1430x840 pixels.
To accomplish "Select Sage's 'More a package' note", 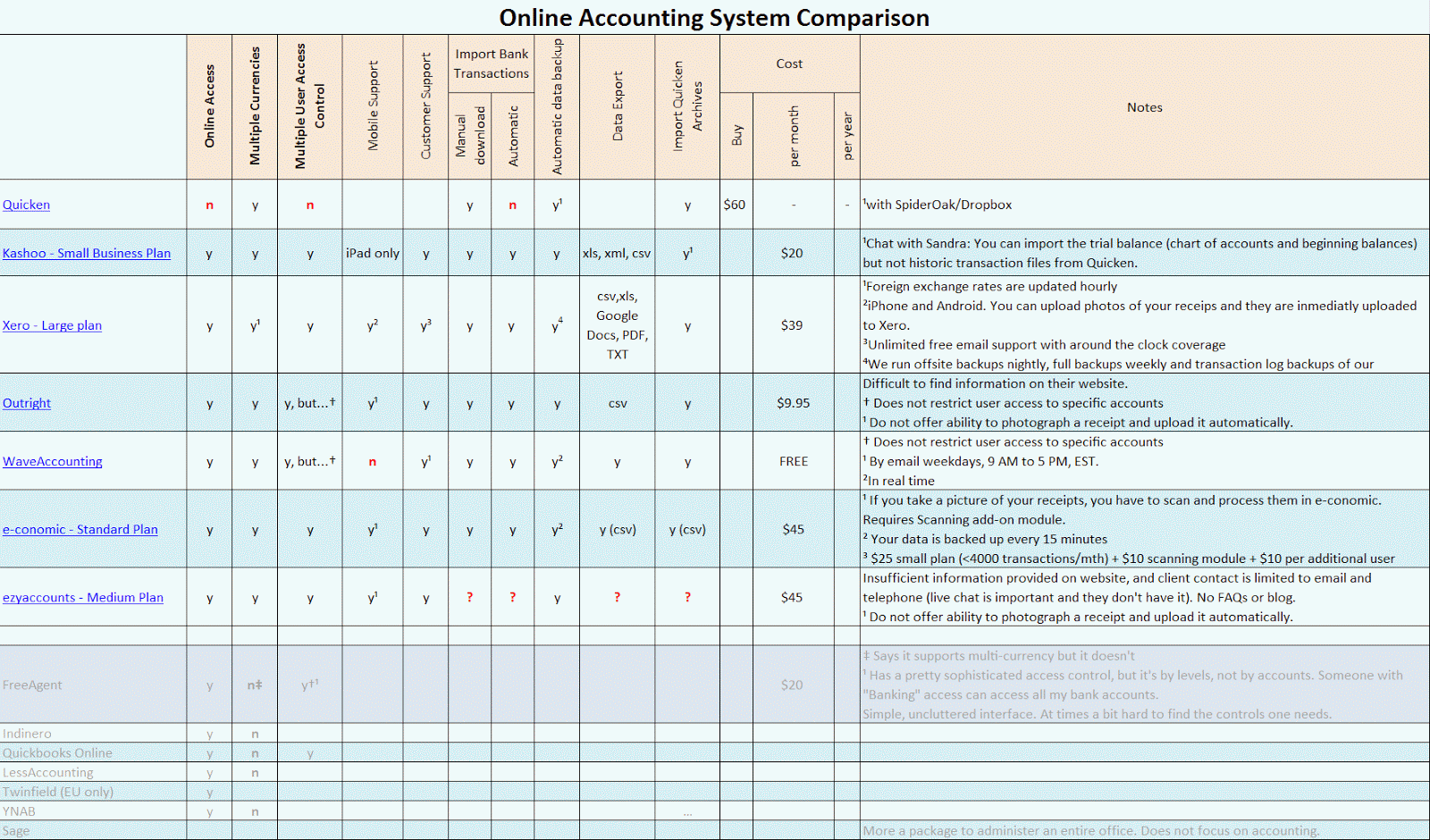I will pyautogui.click(x=1090, y=831).
